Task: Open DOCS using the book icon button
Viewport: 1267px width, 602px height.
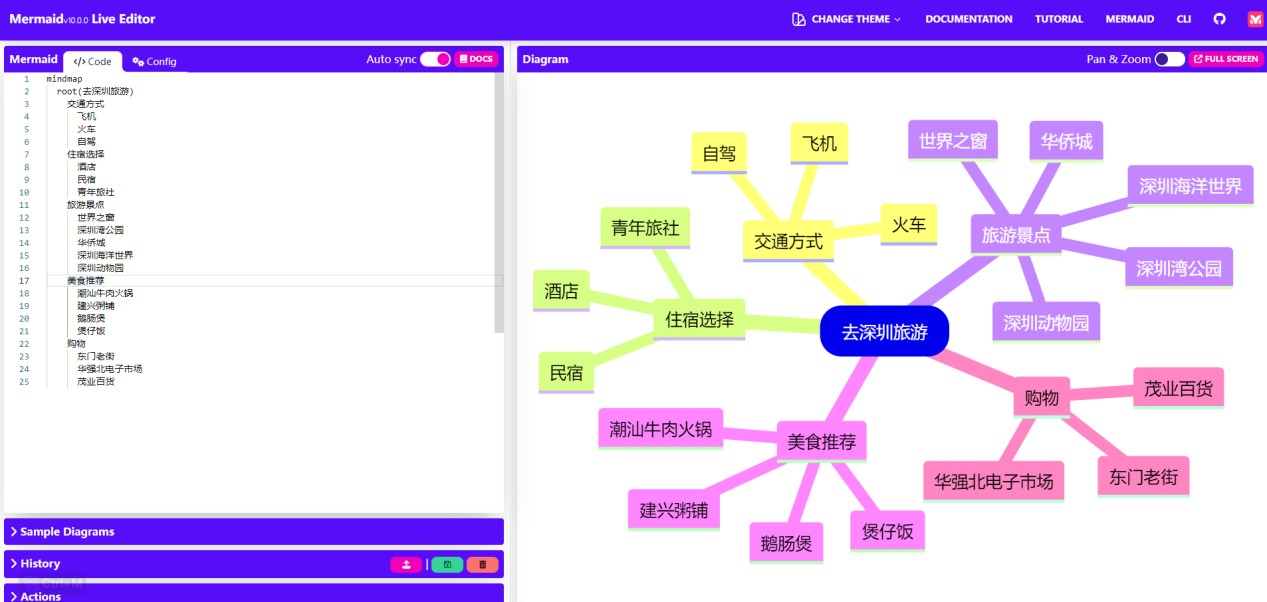Action: click(x=476, y=59)
